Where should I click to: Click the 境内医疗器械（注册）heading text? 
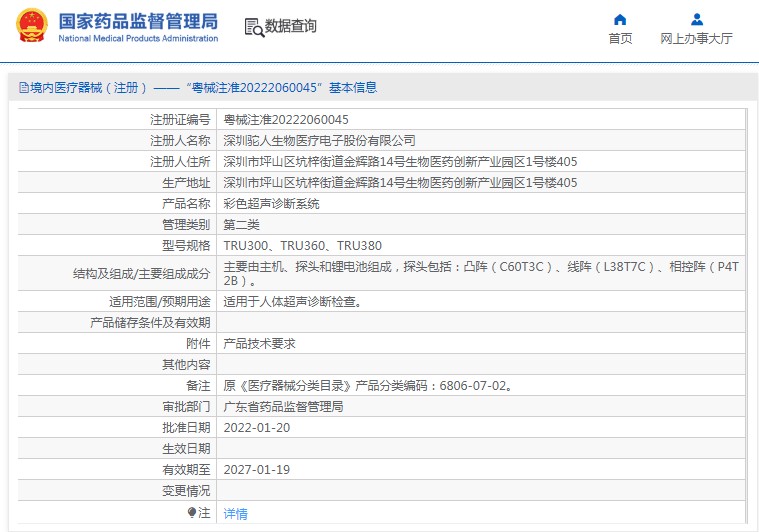pos(88,88)
